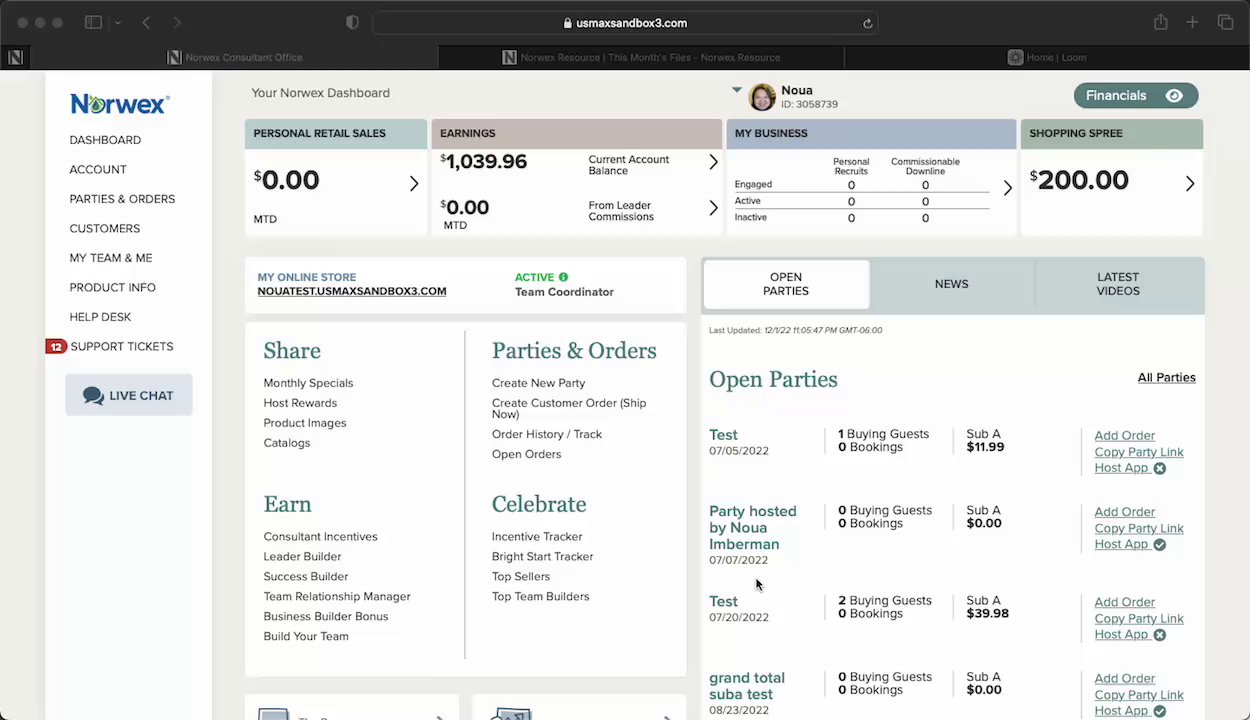Image resolution: width=1250 pixels, height=720 pixels.
Task: Open Consultant Incentives link
Action: click(x=320, y=537)
